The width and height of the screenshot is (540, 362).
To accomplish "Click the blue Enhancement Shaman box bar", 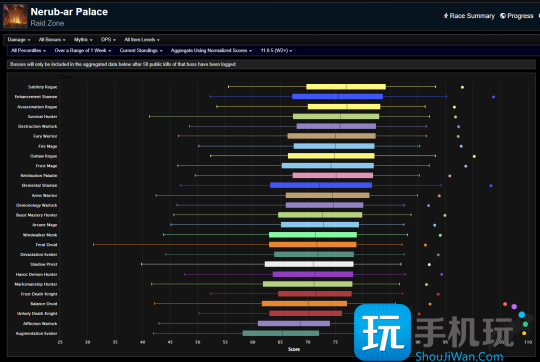I will 338,96.
